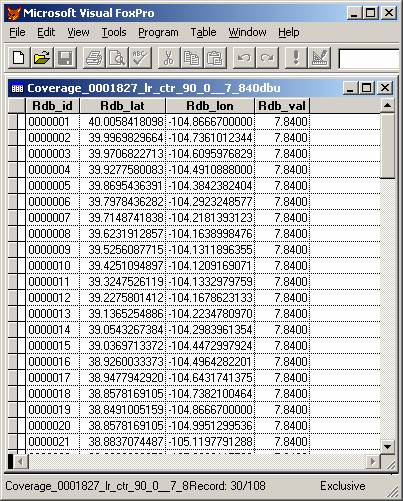Open the Table menu
The width and height of the screenshot is (403, 501).
[203, 32]
